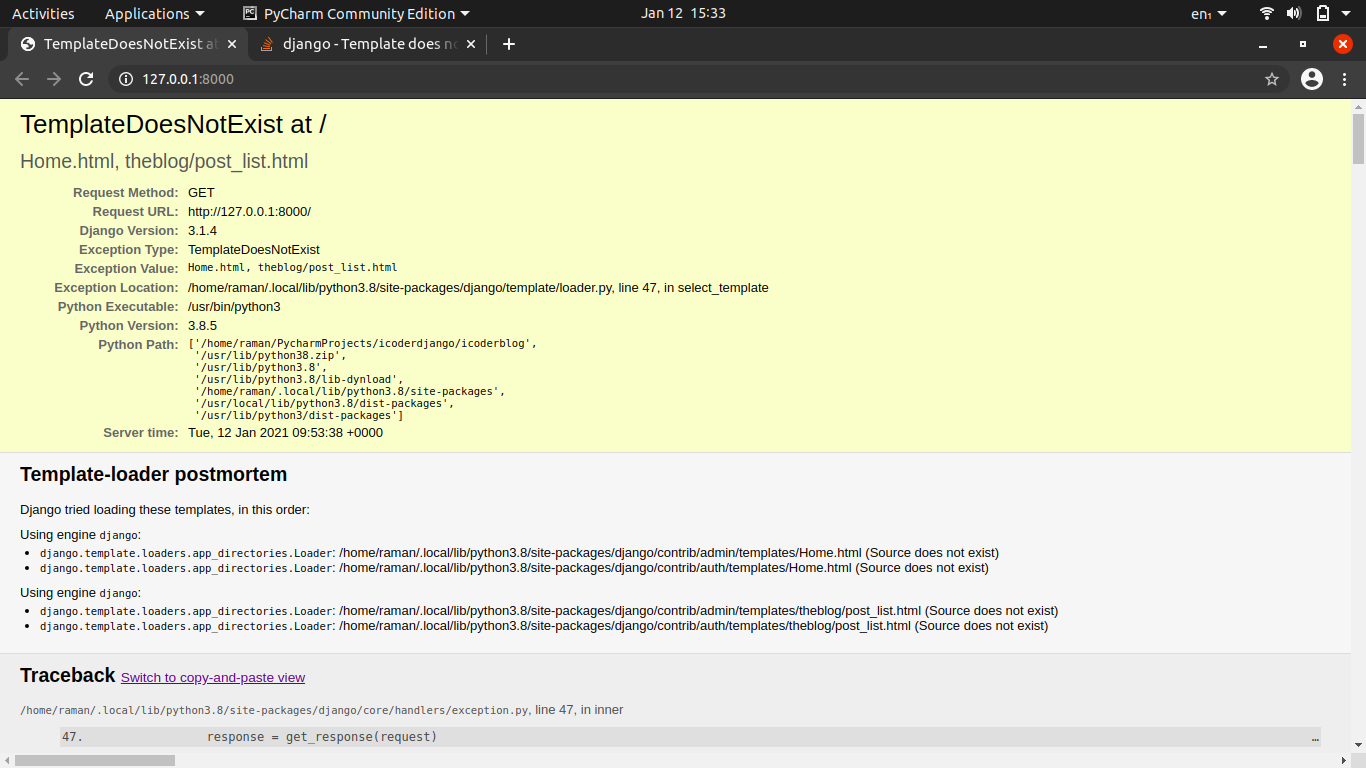Open the en keyboard language dropdown
This screenshot has height=768, width=1366.
click(1208, 14)
